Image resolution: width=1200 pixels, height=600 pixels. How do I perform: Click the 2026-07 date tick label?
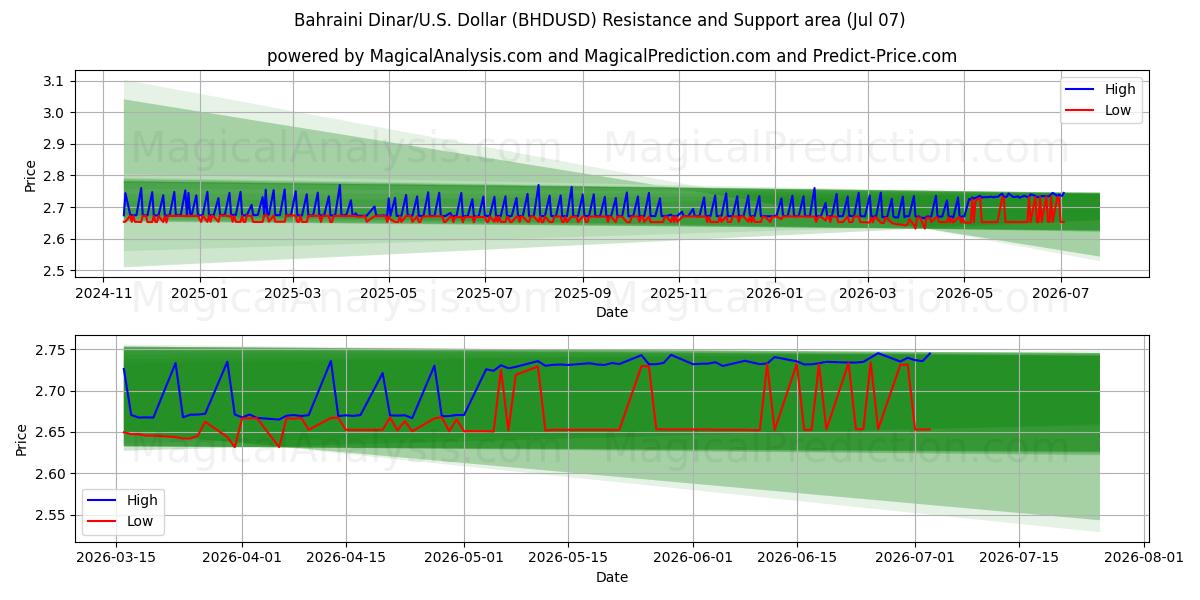coord(1060,294)
